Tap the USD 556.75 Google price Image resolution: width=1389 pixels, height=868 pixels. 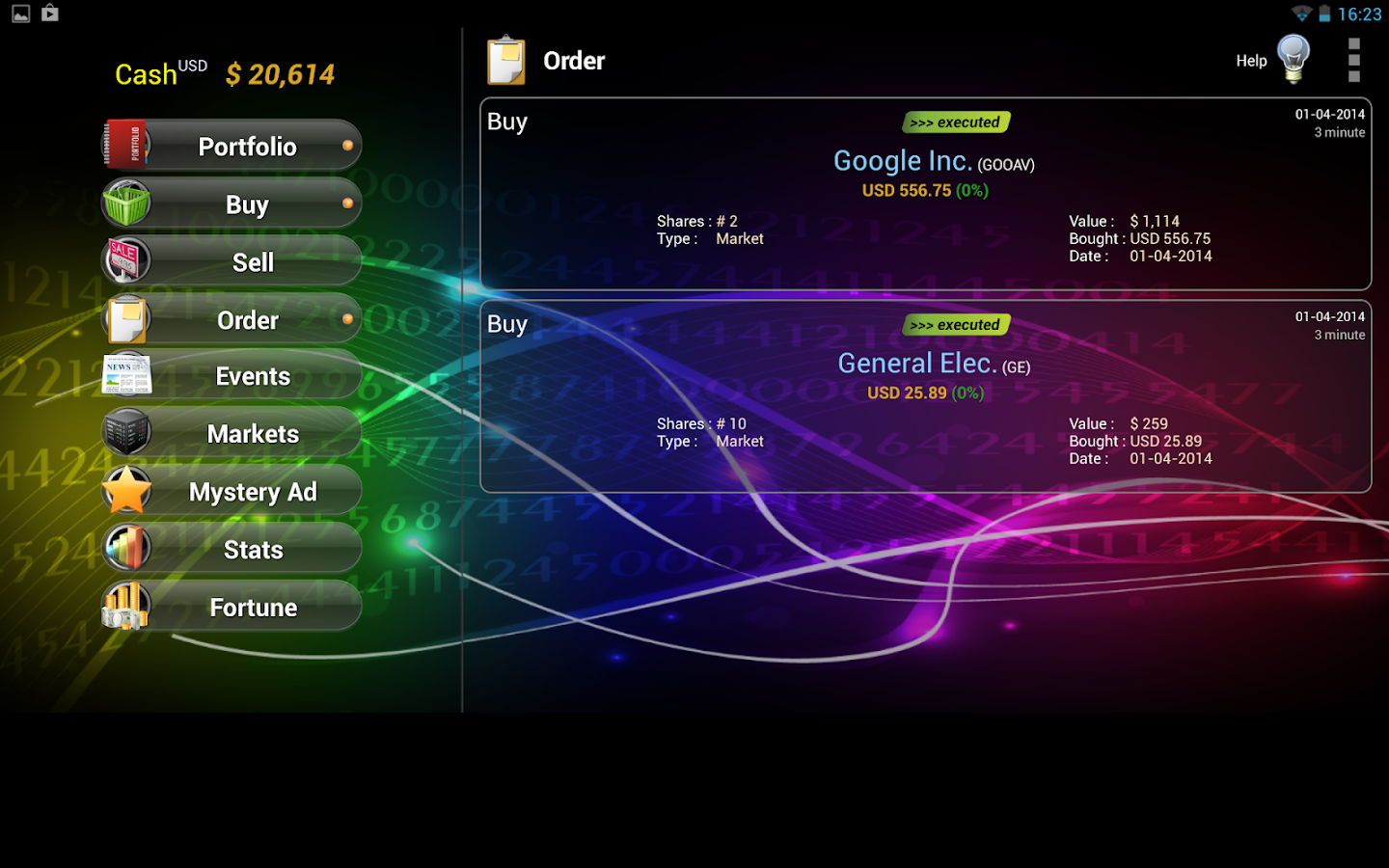coord(907,190)
